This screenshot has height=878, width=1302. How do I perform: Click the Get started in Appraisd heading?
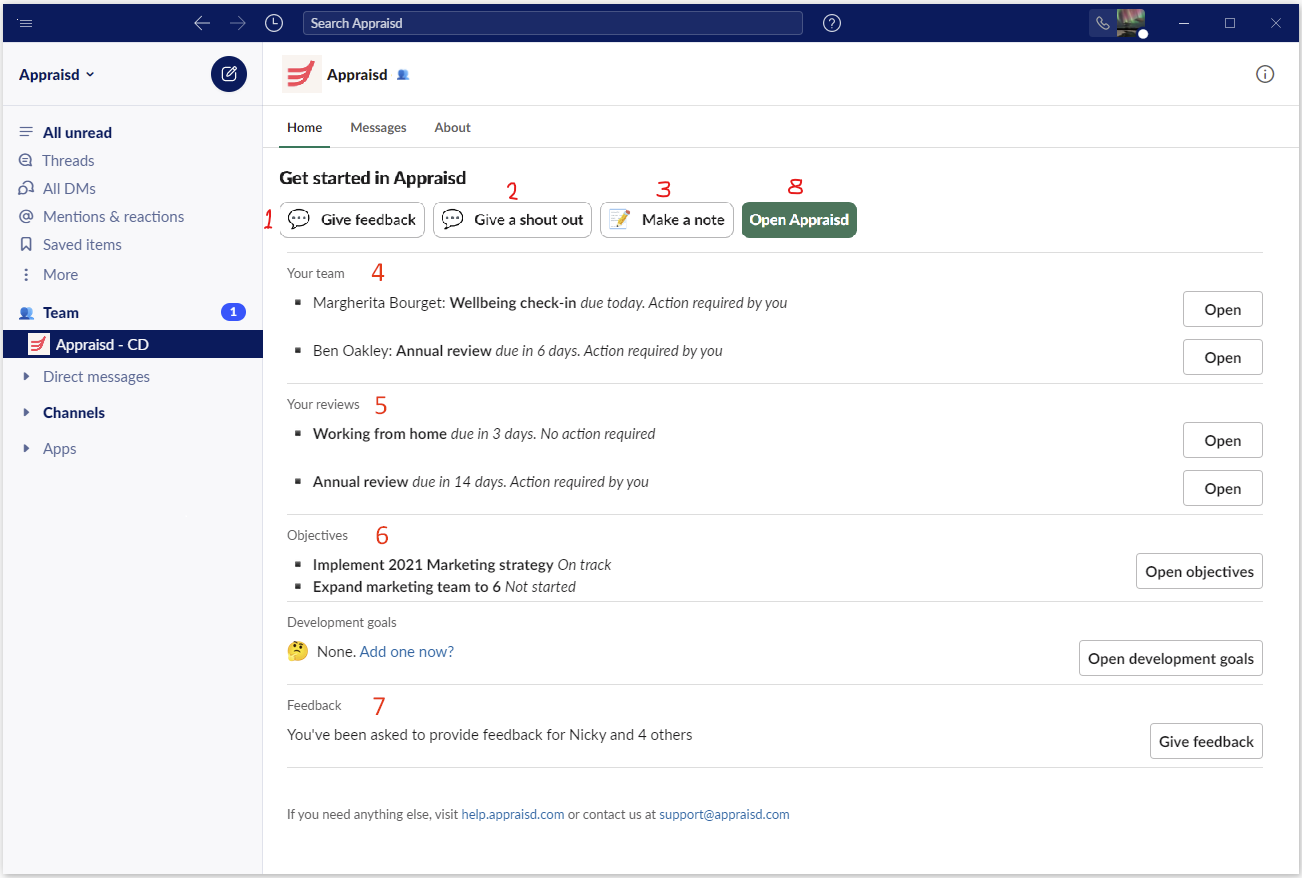(373, 178)
